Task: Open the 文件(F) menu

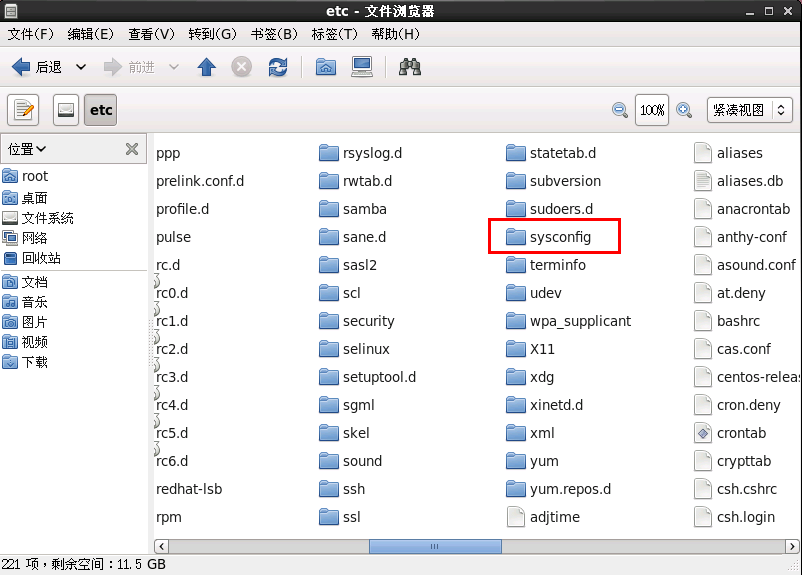Action: [x=31, y=34]
